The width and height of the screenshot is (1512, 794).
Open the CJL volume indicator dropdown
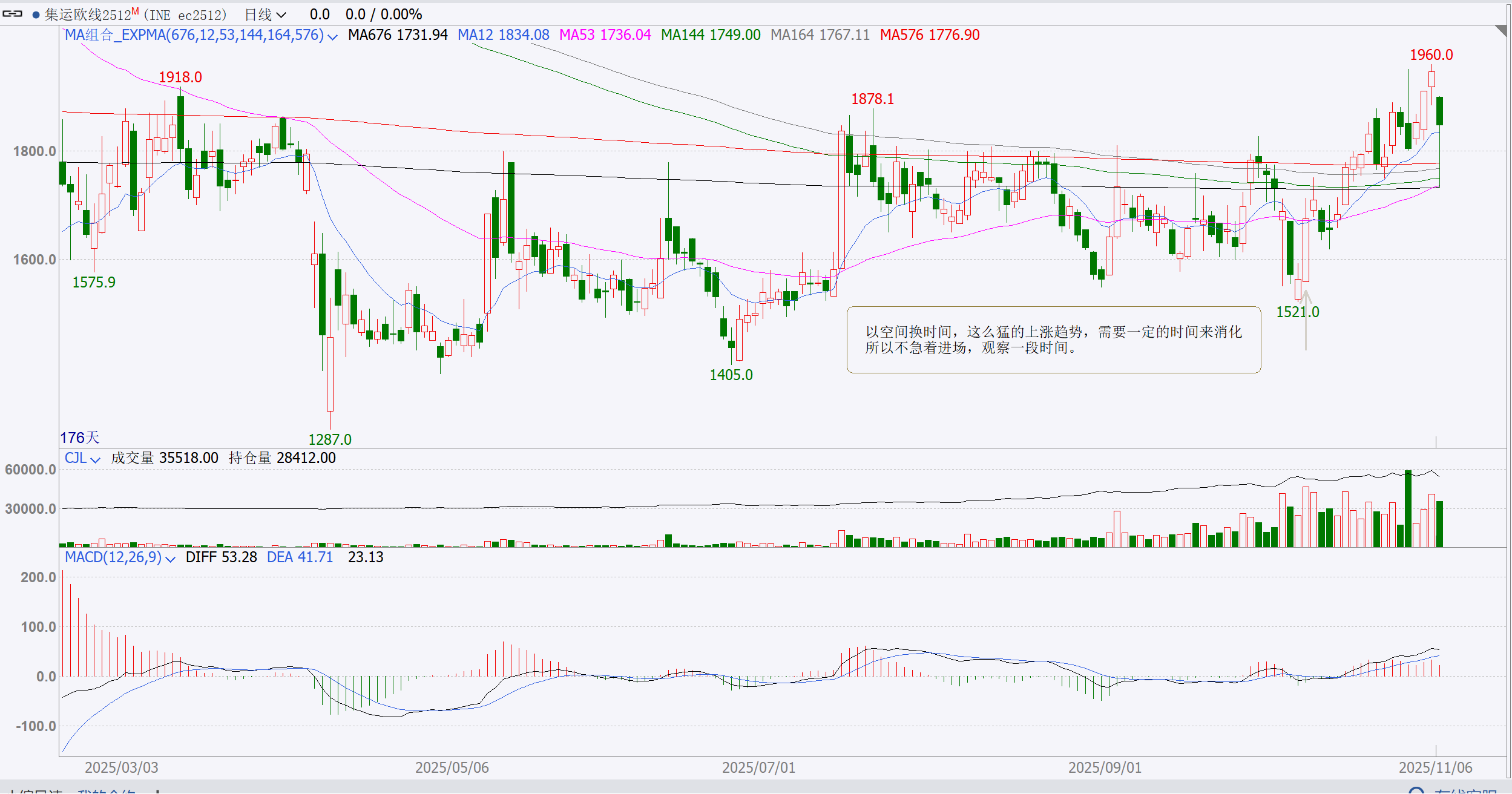(95, 459)
